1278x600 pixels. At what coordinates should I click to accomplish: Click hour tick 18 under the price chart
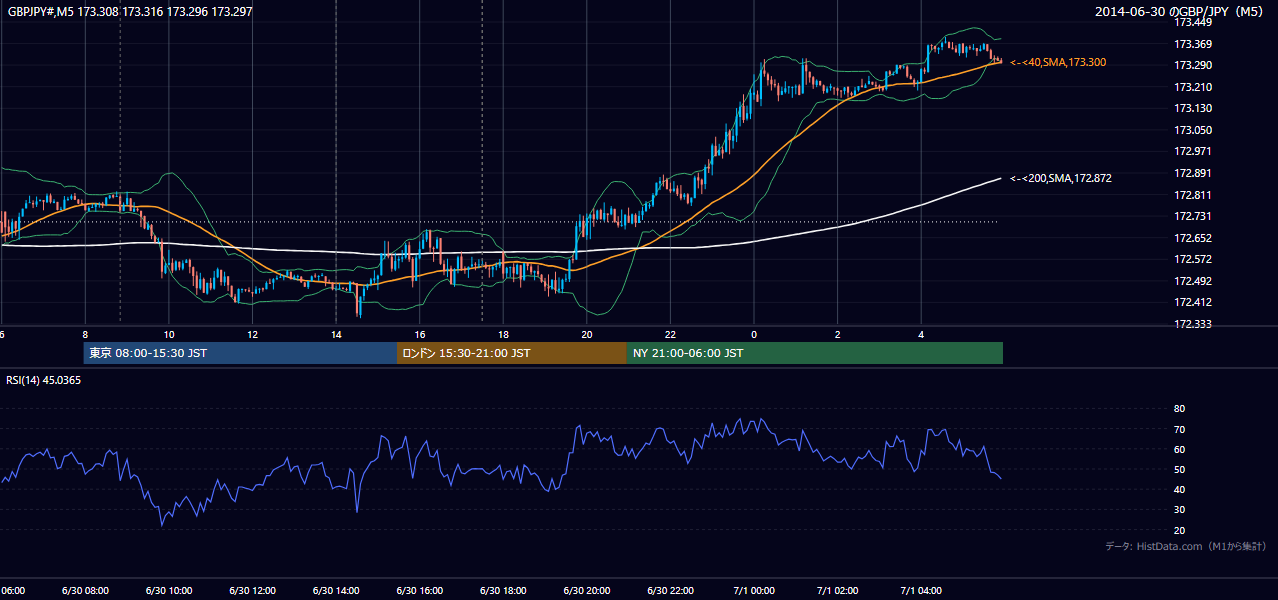tap(503, 334)
